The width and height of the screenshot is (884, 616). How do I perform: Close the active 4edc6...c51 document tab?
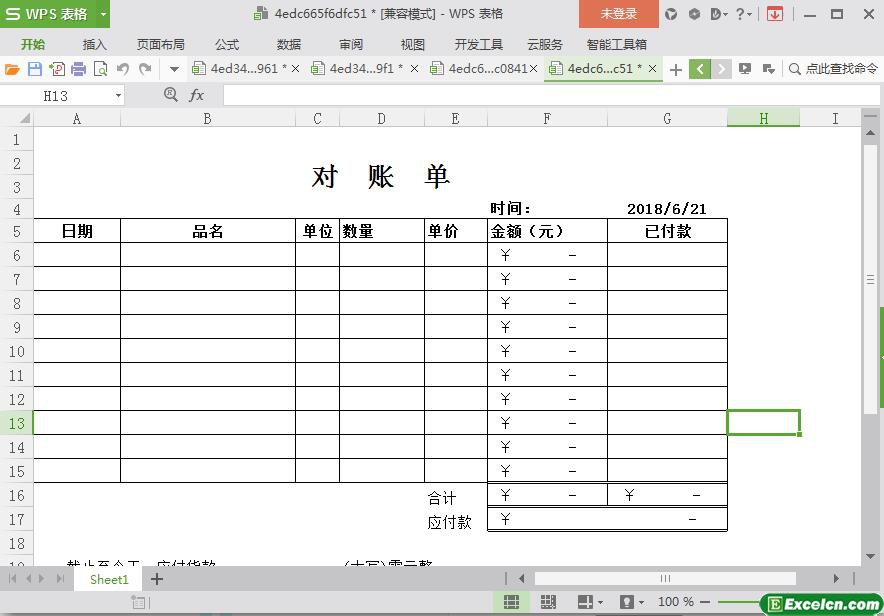coord(652,69)
